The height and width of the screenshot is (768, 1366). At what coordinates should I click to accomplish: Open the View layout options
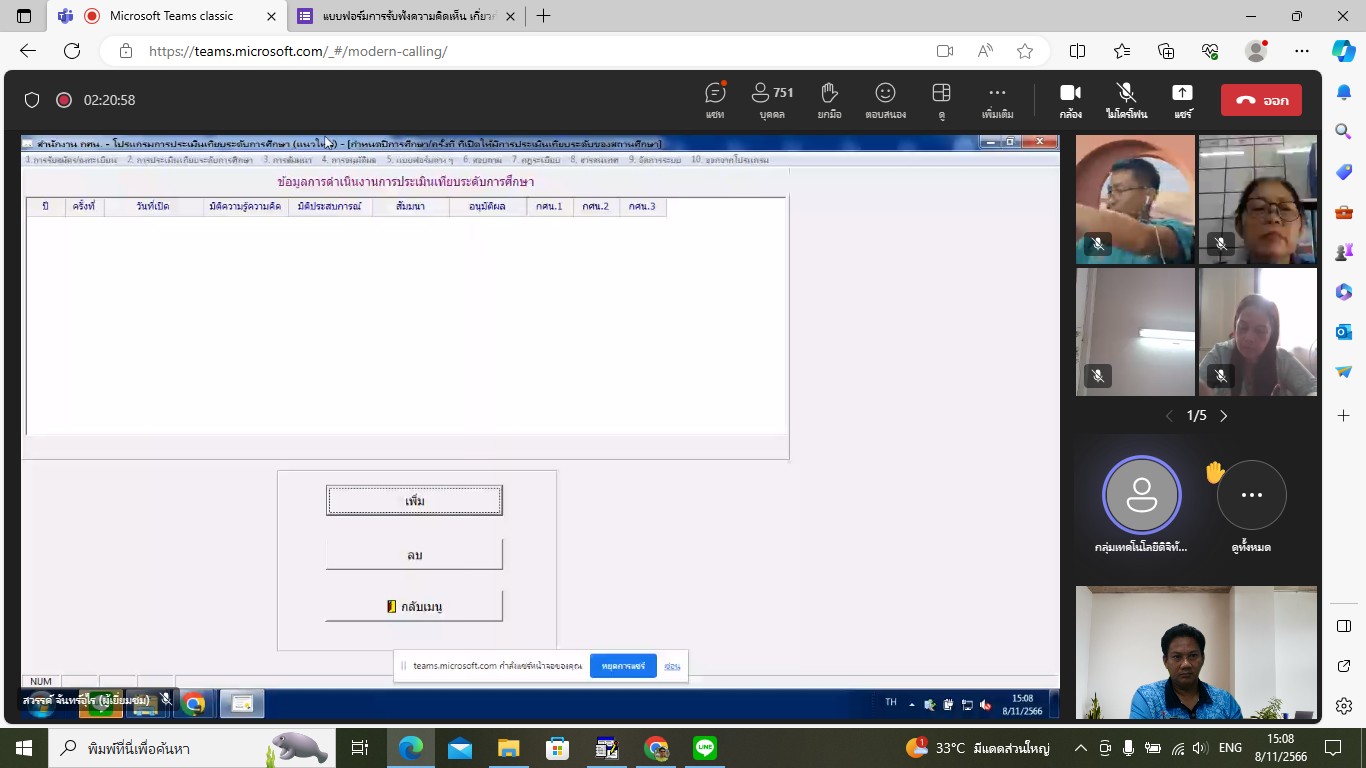[x=941, y=100]
